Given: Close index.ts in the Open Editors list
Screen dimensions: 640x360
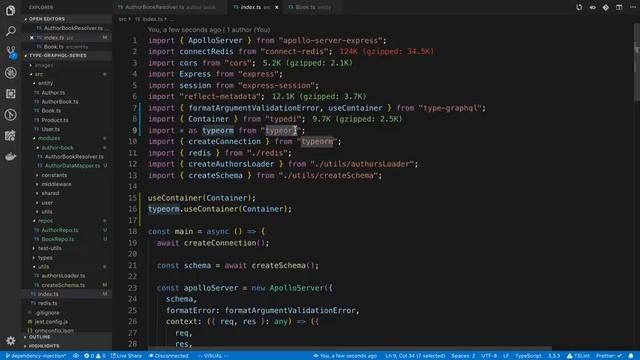Looking at the screenshot, I should click(x=32, y=38).
